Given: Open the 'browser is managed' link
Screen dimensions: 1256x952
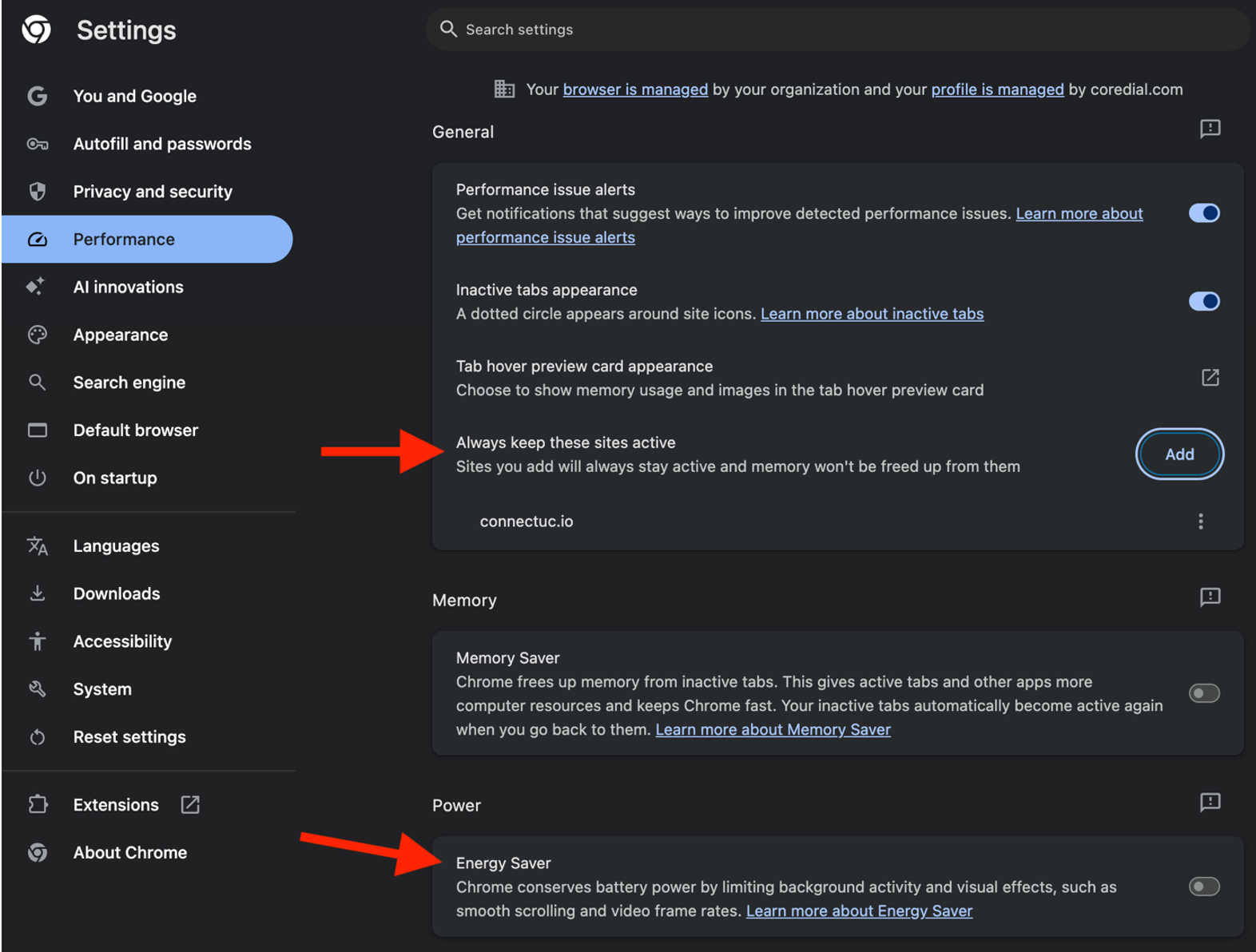Looking at the screenshot, I should click(x=635, y=89).
